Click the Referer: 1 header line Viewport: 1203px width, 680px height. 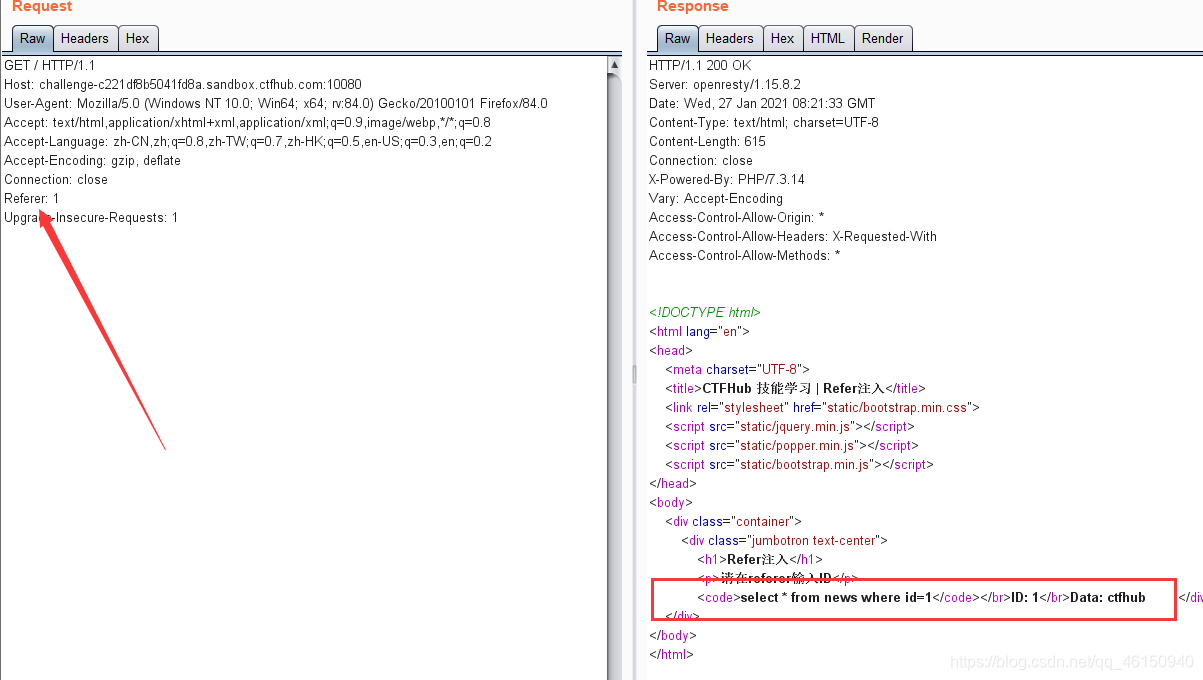(32, 199)
